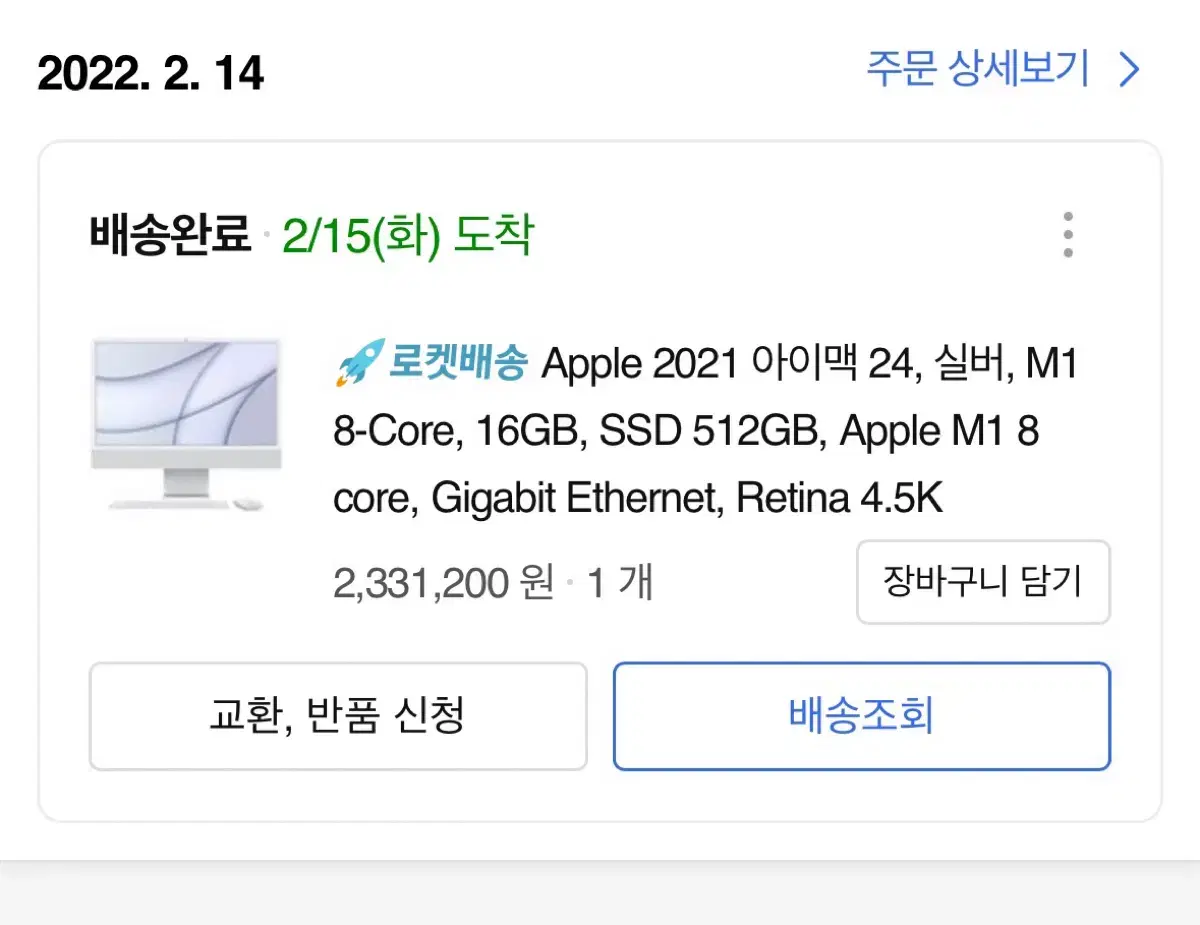This screenshot has width=1200, height=925.
Task: Click the 1 개 quantity label
Action: tap(620, 583)
